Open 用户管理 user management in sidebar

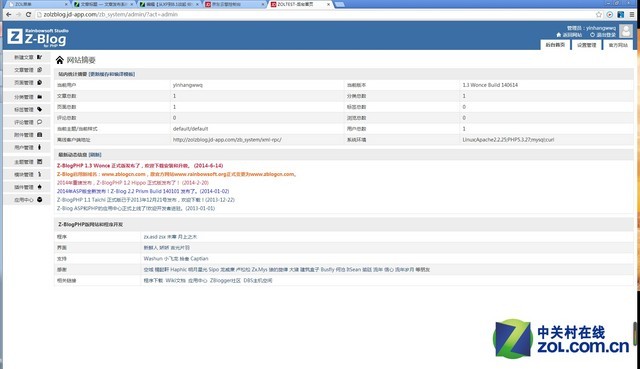click(27, 147)
